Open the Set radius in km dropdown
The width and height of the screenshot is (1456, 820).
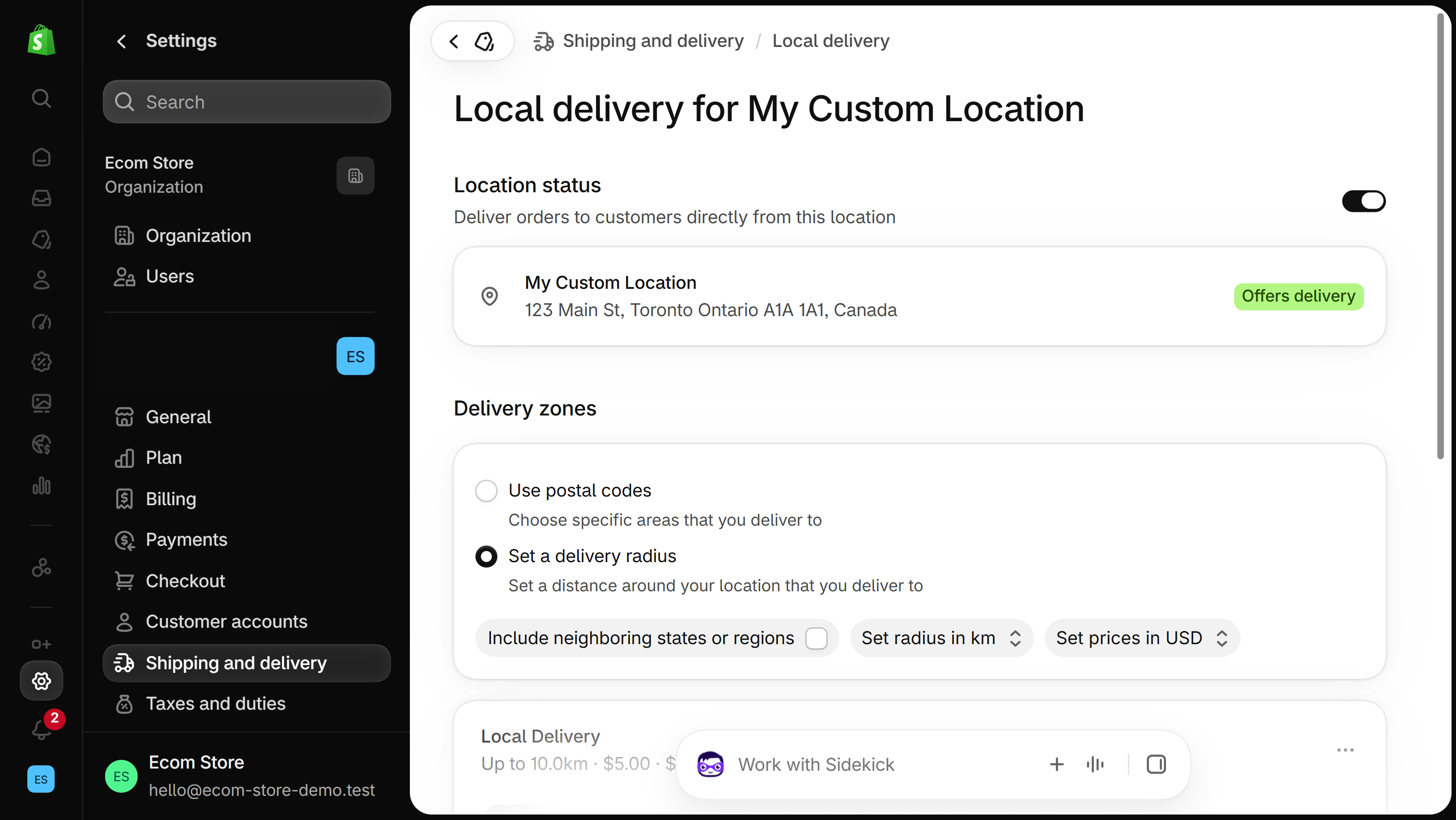tap(942, 639)
